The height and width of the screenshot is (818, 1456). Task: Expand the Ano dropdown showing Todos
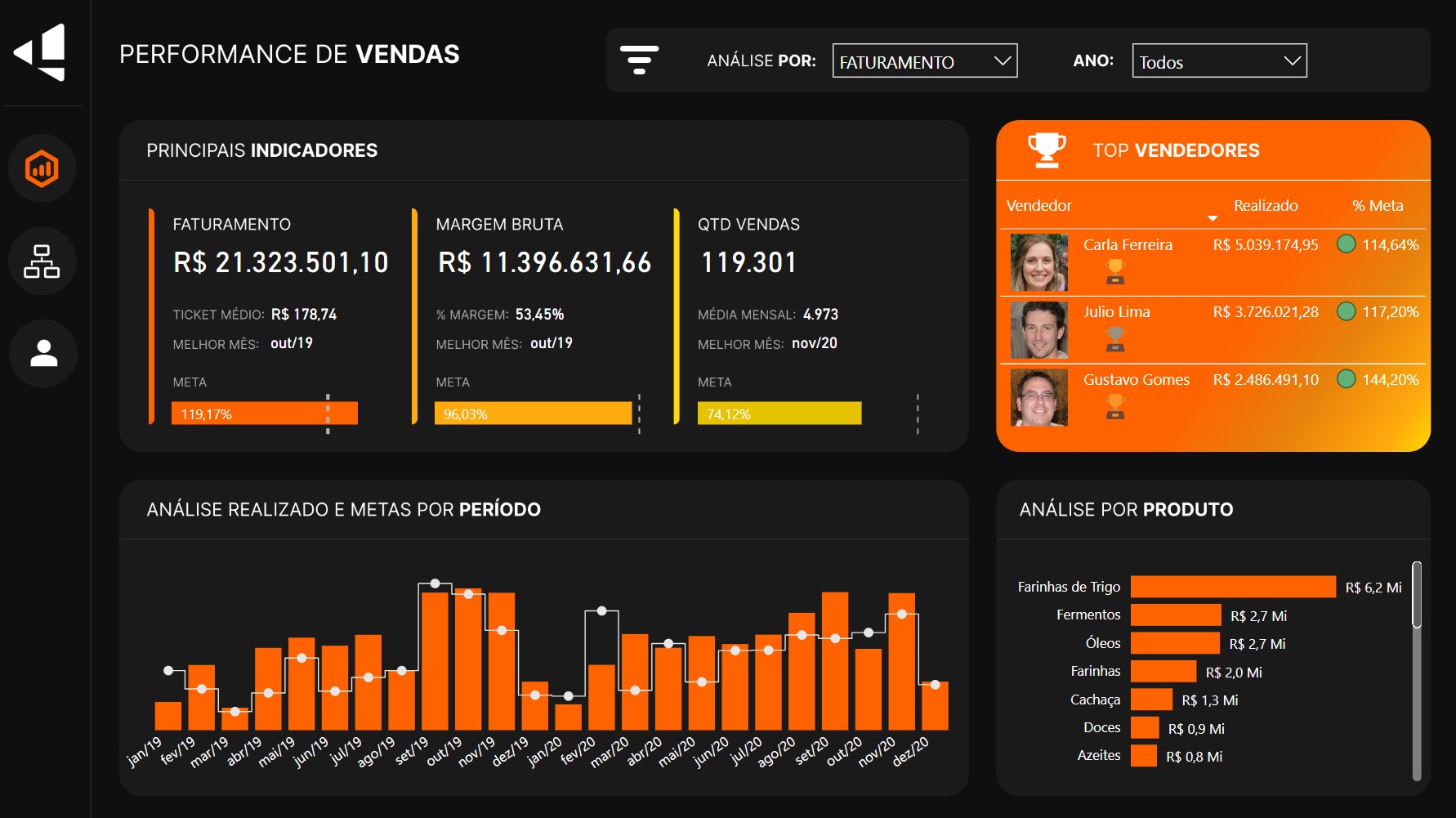pos(1218,61)
